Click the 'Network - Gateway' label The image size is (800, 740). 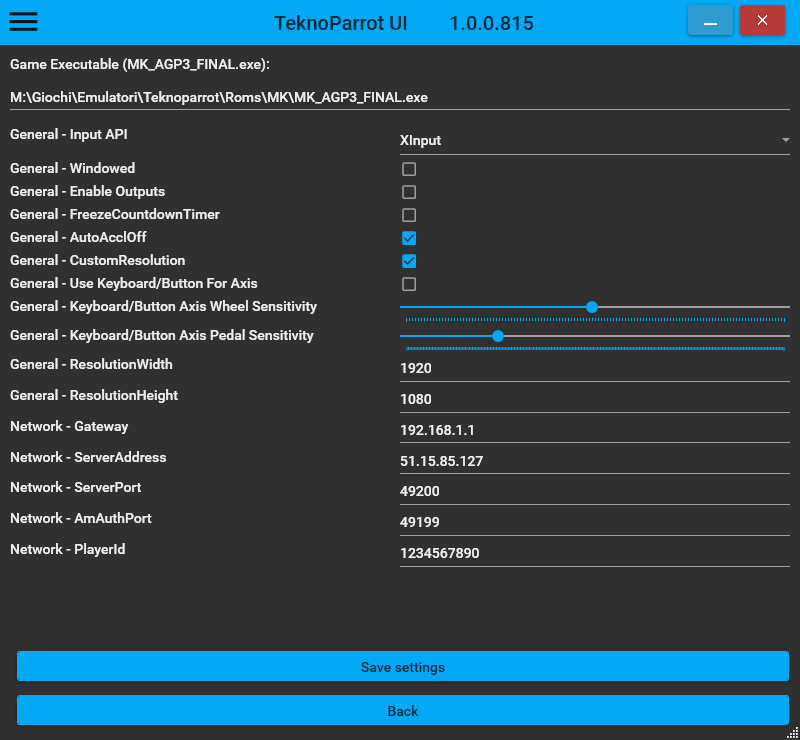pos(69,427)
